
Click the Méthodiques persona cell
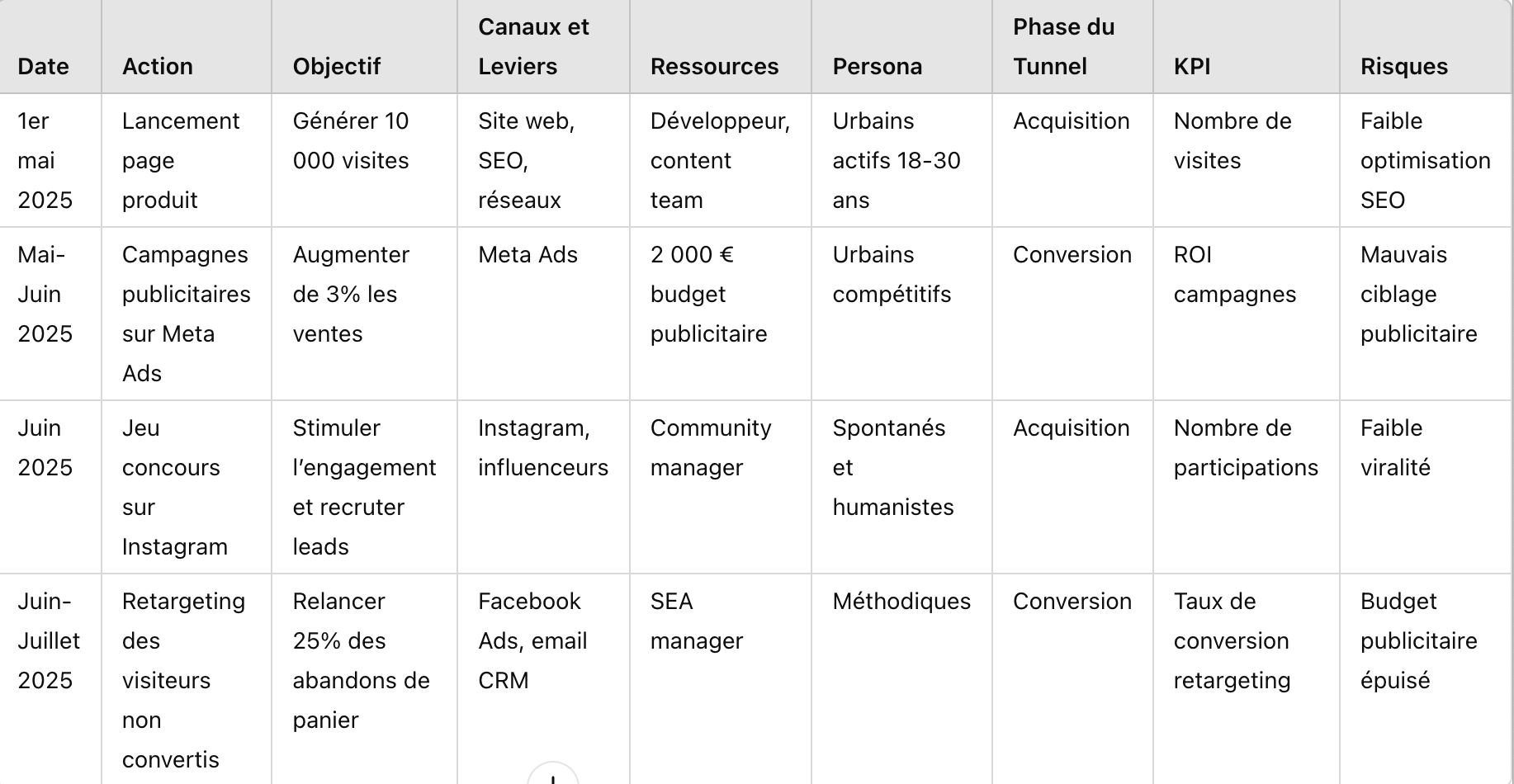901,601
